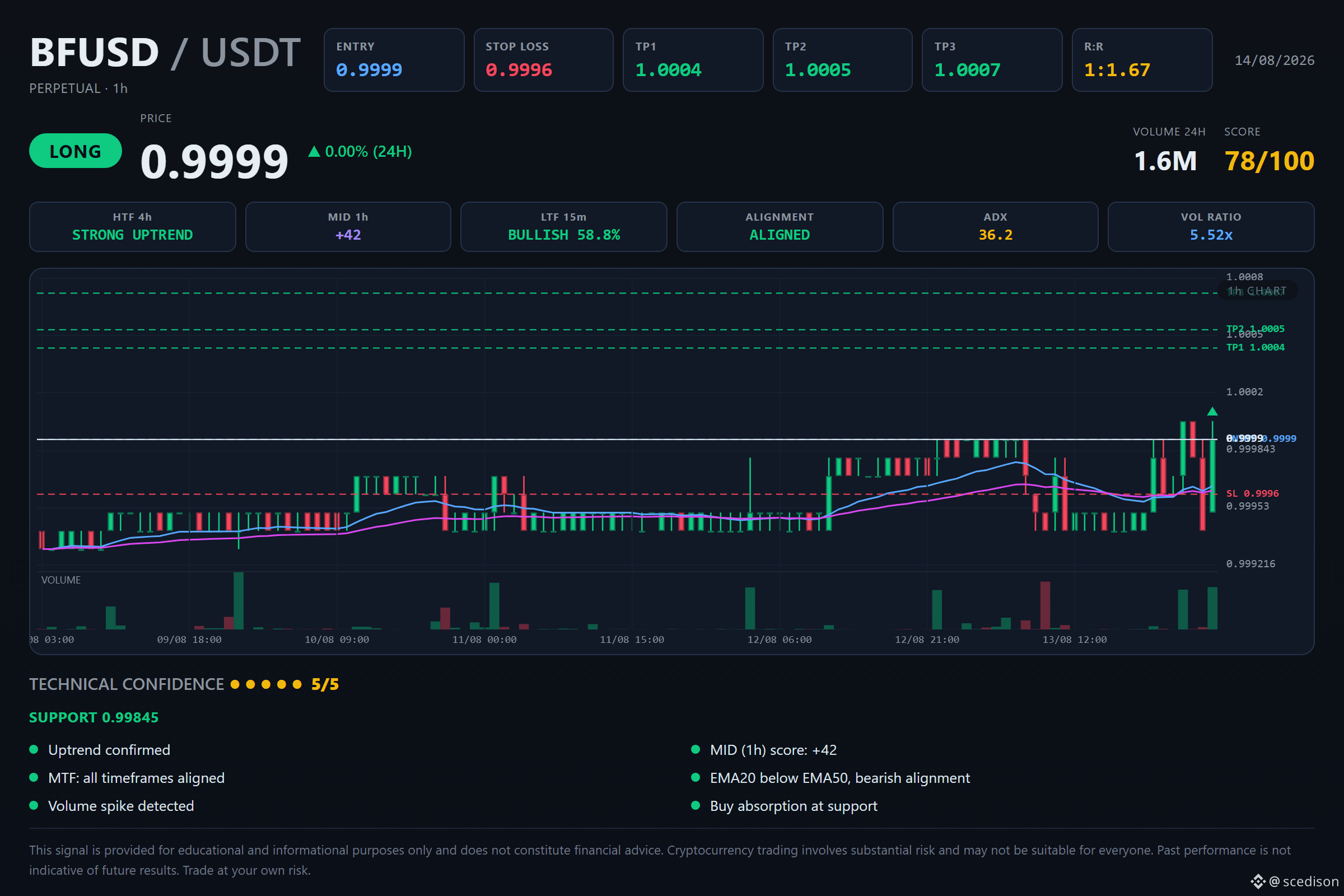Click the 1.0008 price axis label

pyautogui.click(x=1244, y=277)
